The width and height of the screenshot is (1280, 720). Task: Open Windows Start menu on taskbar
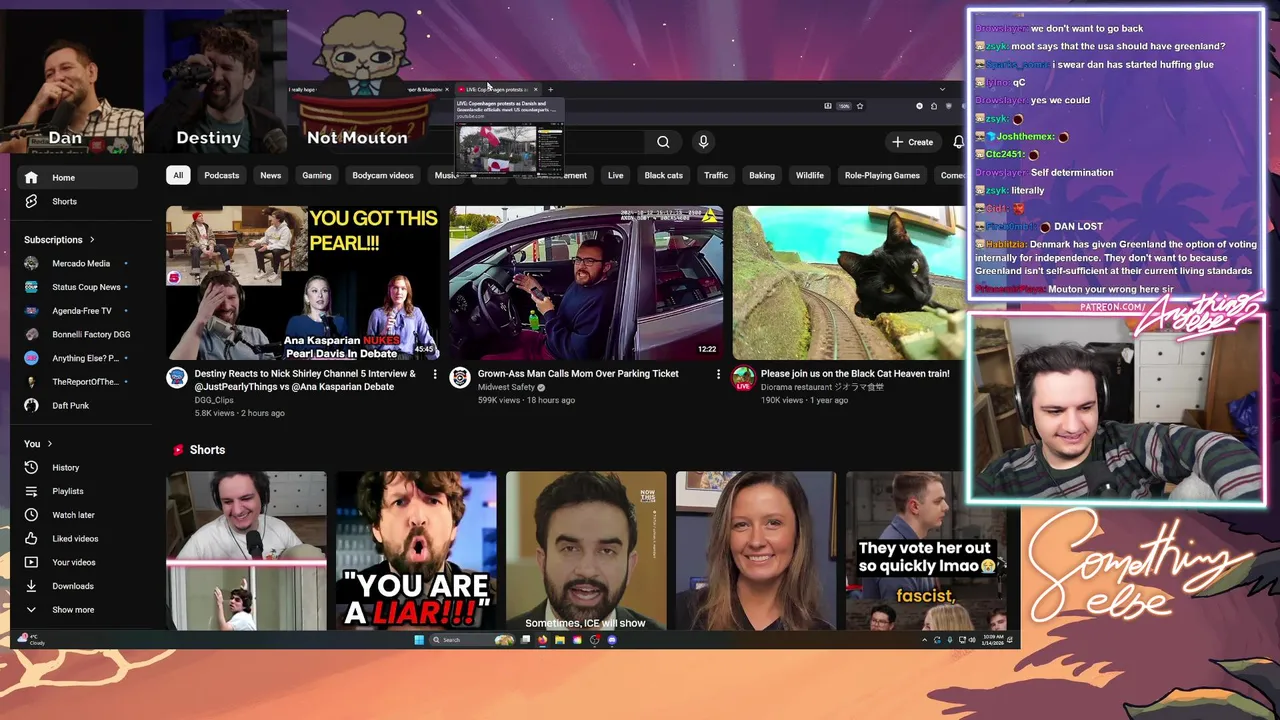[x=419, y=640]
